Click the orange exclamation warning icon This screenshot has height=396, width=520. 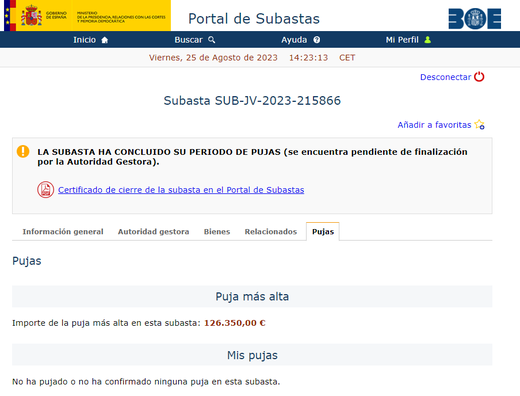point(23,151)
